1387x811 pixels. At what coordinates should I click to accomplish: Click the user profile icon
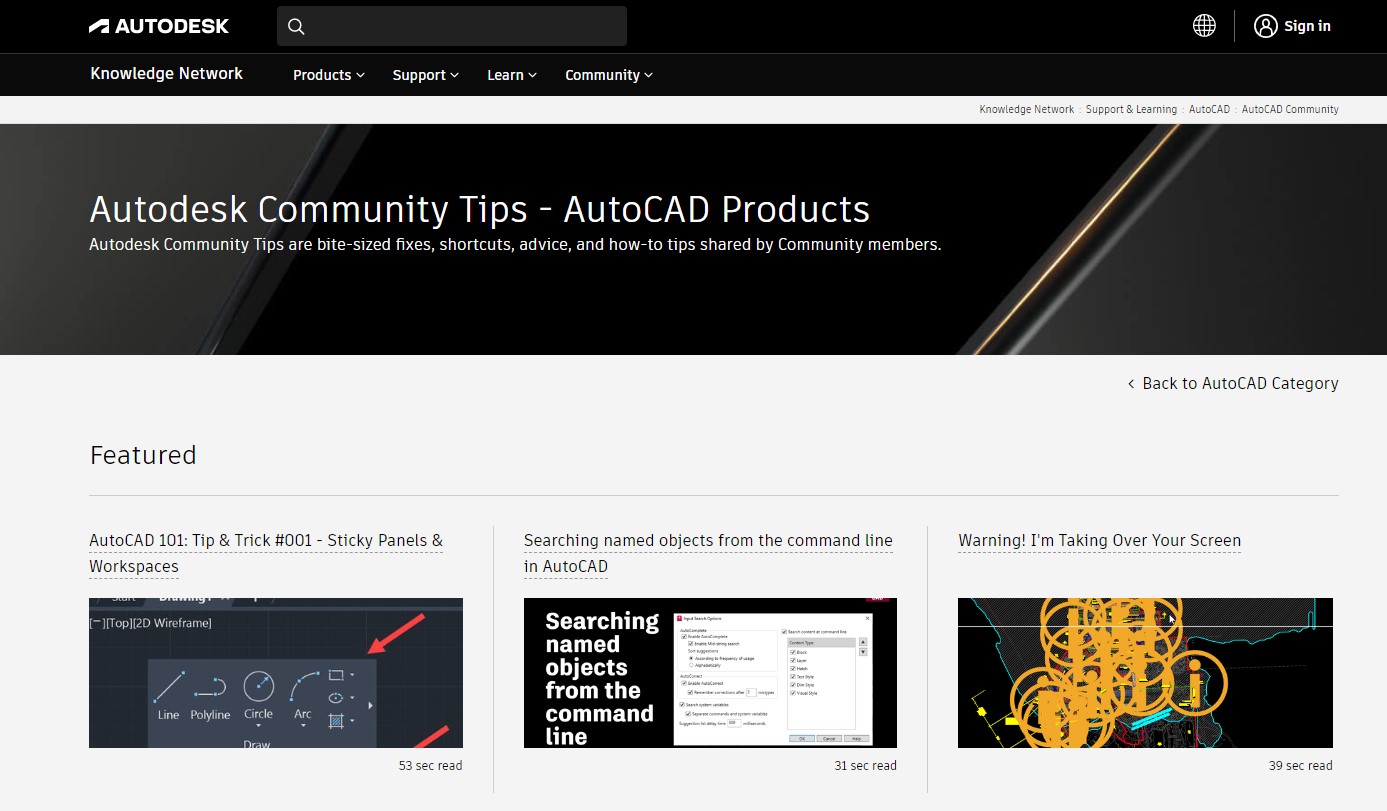1266,26
